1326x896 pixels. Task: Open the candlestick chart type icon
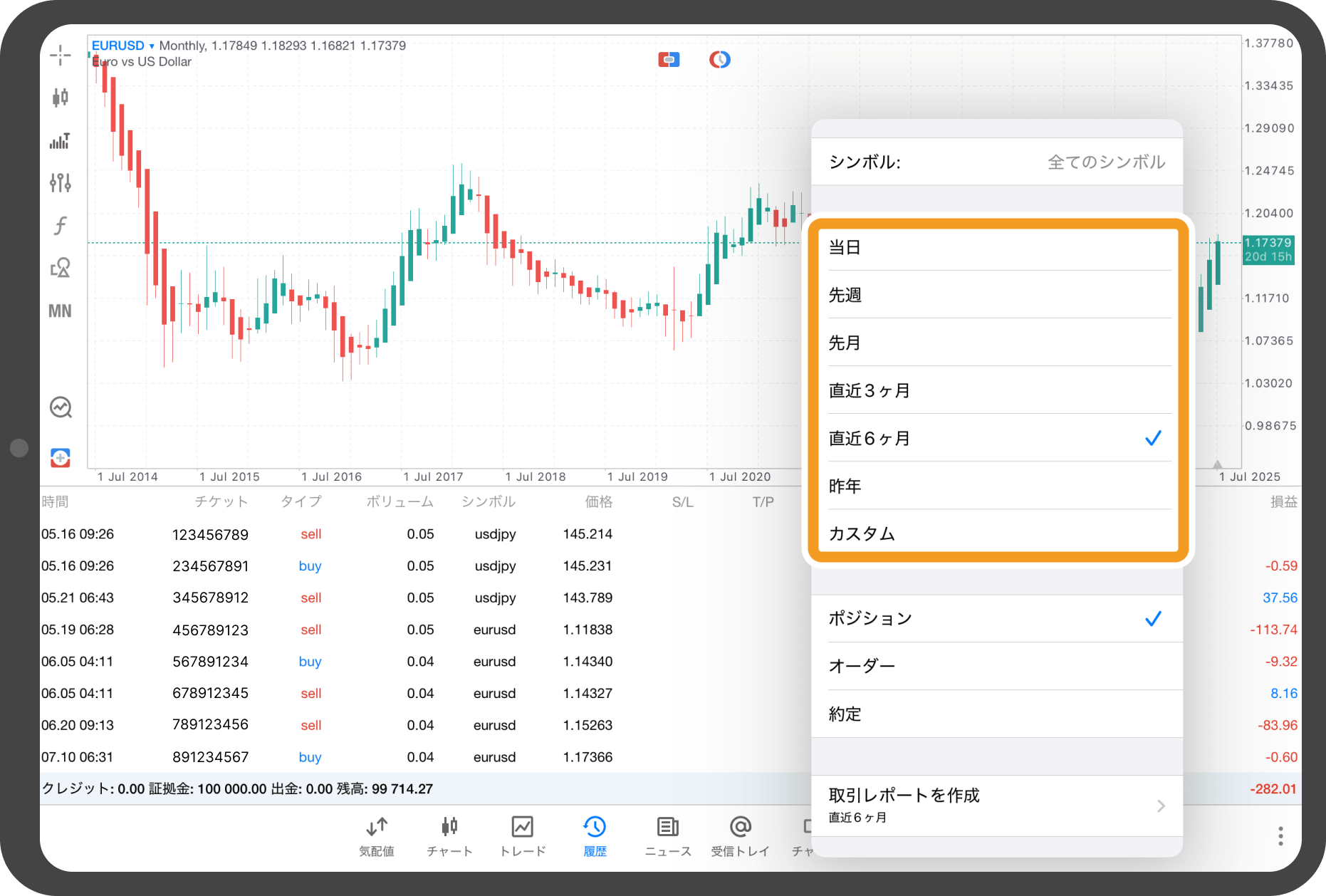click(61, 97)
